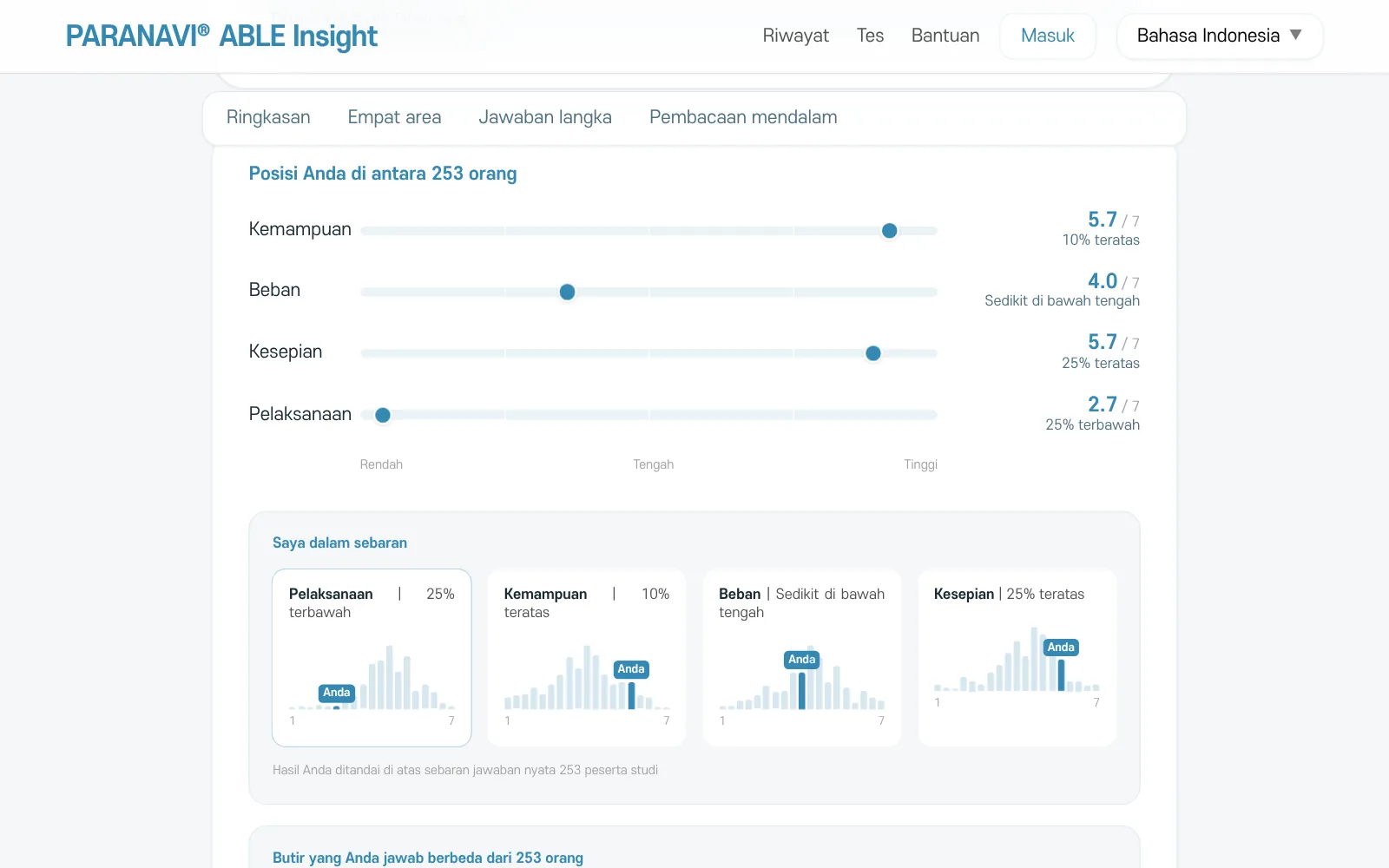Click the 'Posisi Anda di antara 253 orang' heading

coord(383,174)
